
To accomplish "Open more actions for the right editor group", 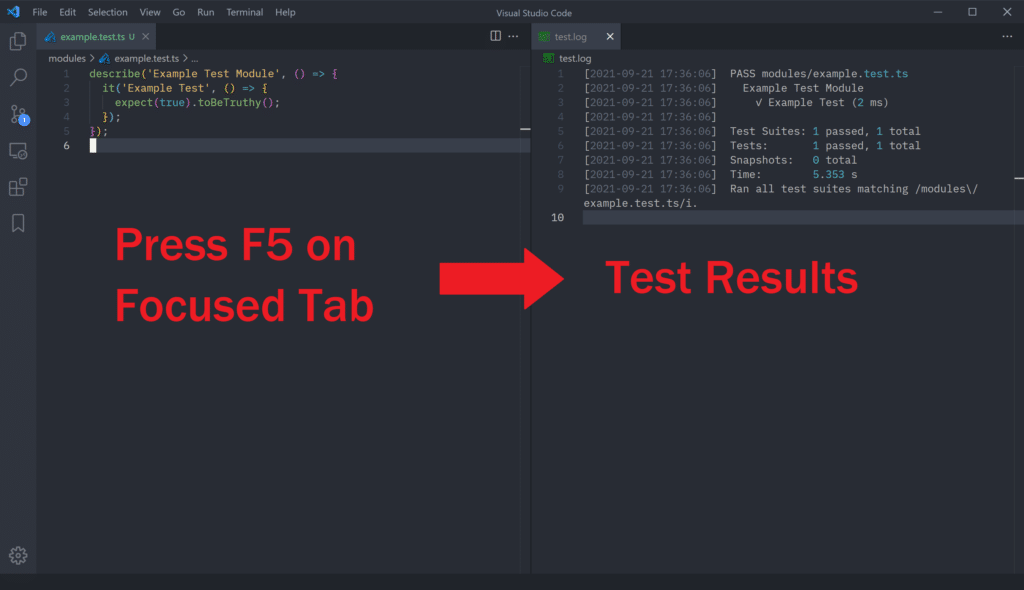I will click(1007, 35).
